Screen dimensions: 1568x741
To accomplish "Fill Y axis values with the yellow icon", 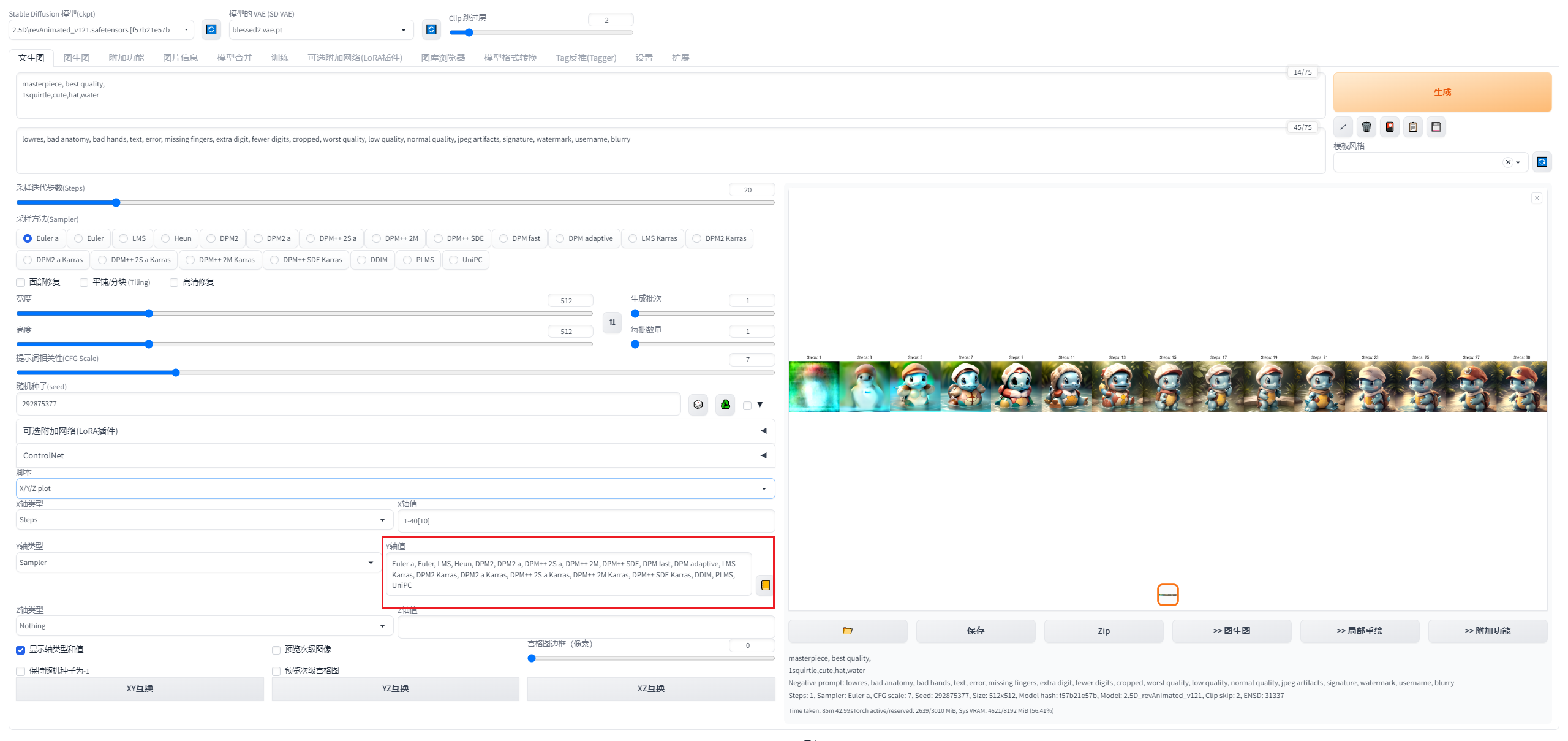I will click(765, 585).
